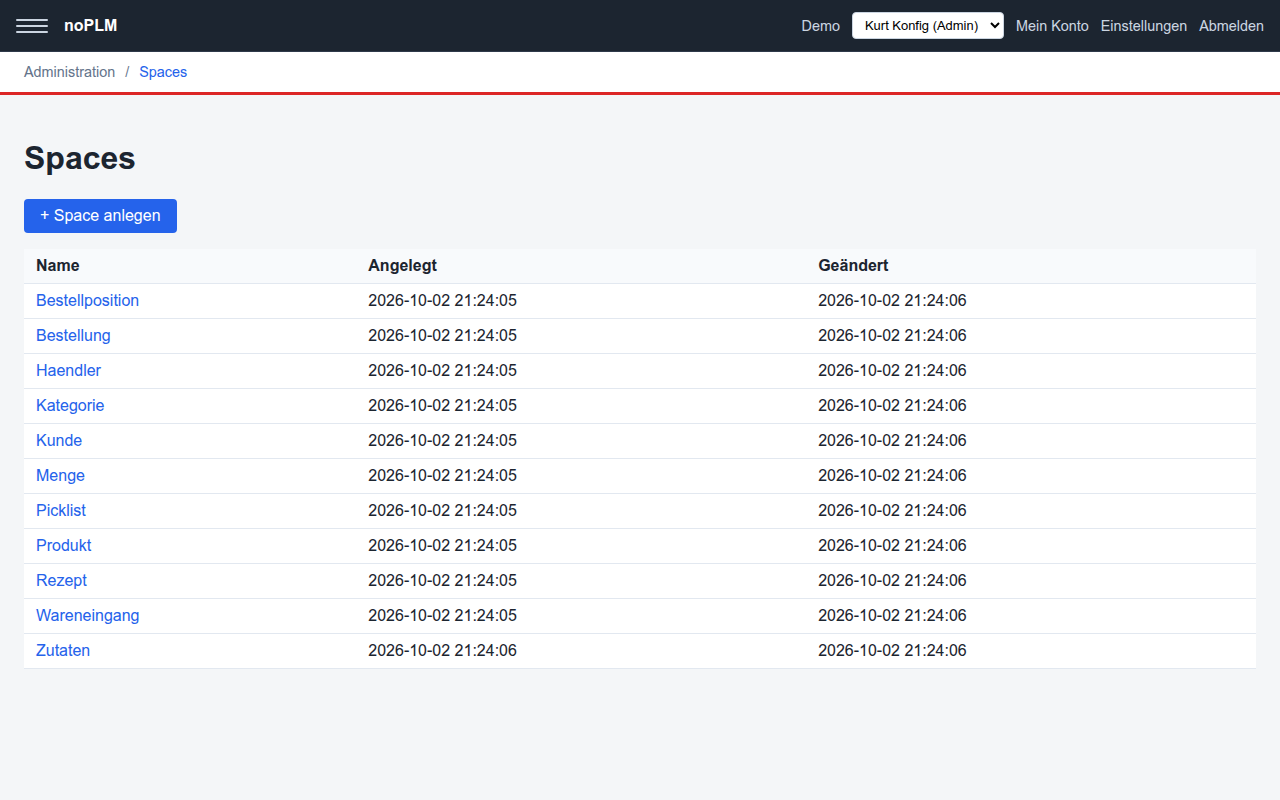Open the Kunde space

coord(59,441)
